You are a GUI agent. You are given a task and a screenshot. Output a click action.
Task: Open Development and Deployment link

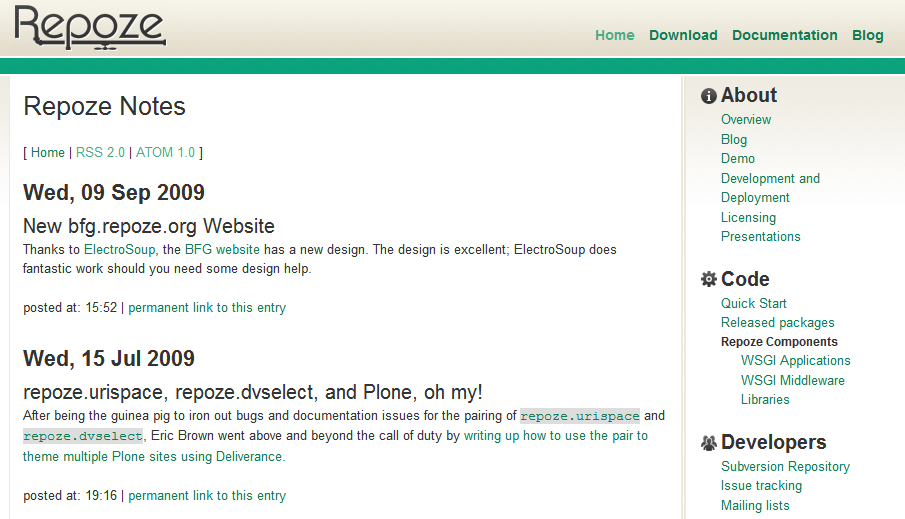(770, 188)
